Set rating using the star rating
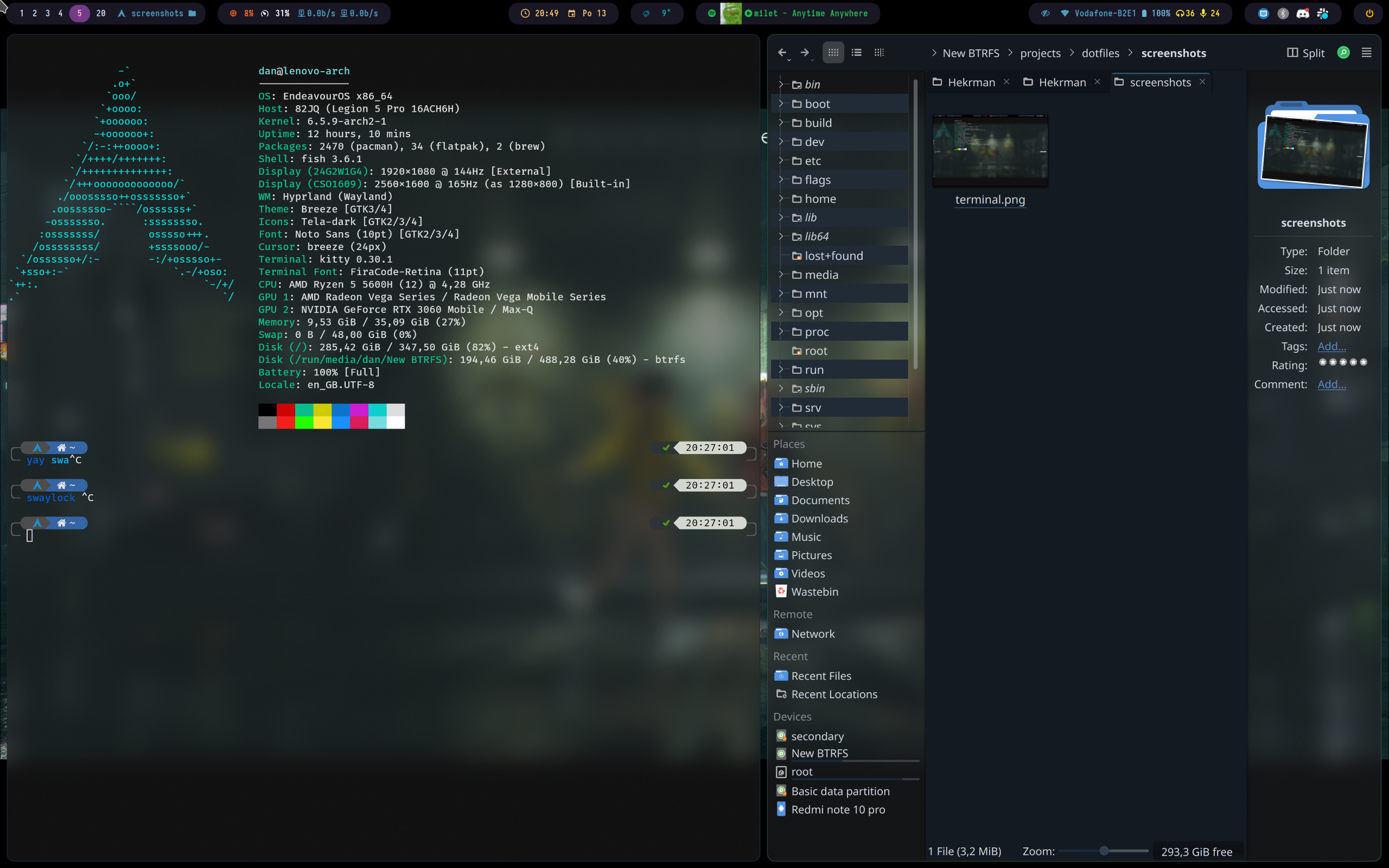 1343,362
